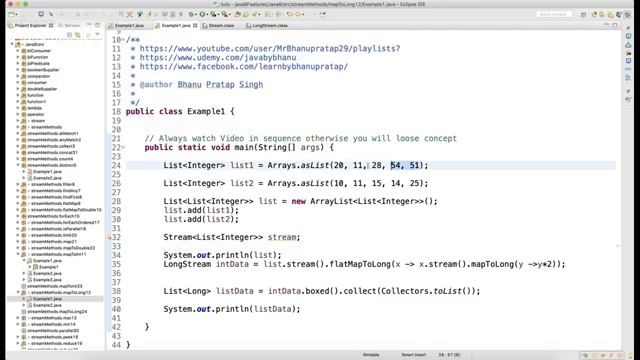Screen dimensions: 640x360
Task: Collapse the main method fold at line 22
Action: tap(123, 147)
